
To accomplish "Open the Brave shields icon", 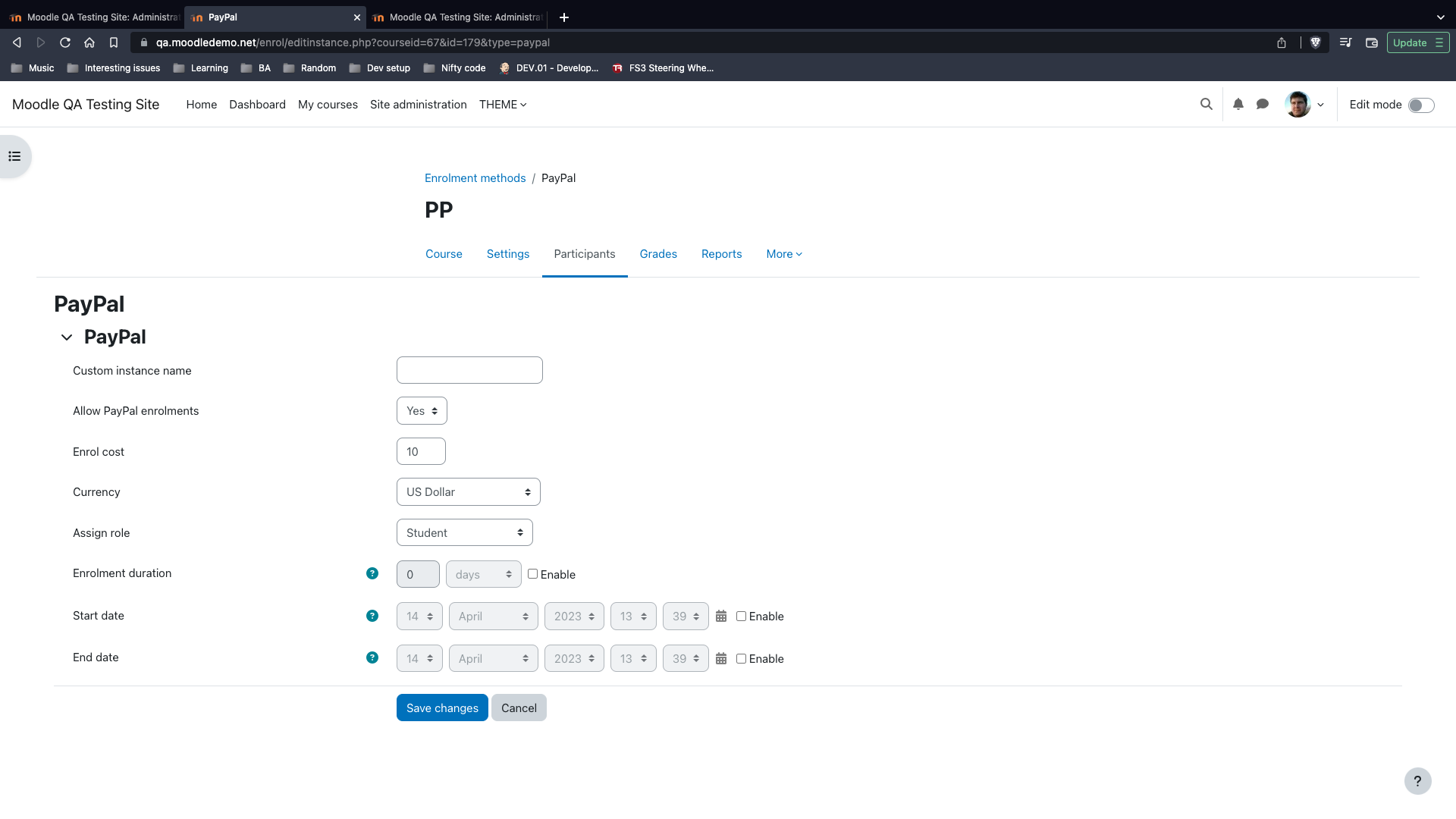I will [1316, 42].
